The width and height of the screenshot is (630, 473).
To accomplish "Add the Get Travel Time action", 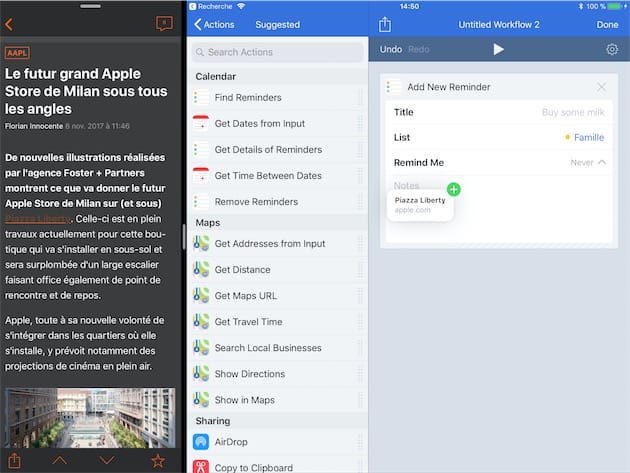I will point(278,322).
